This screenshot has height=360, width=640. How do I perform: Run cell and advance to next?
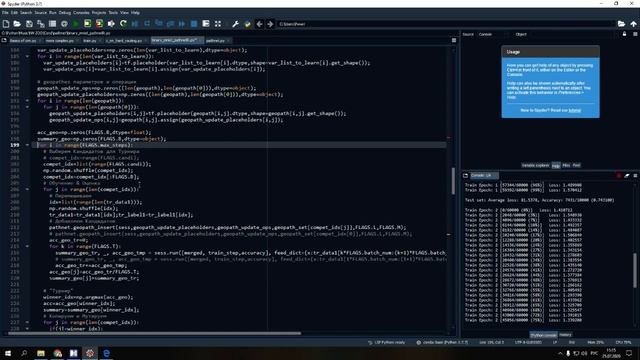(x=99, y=24)
